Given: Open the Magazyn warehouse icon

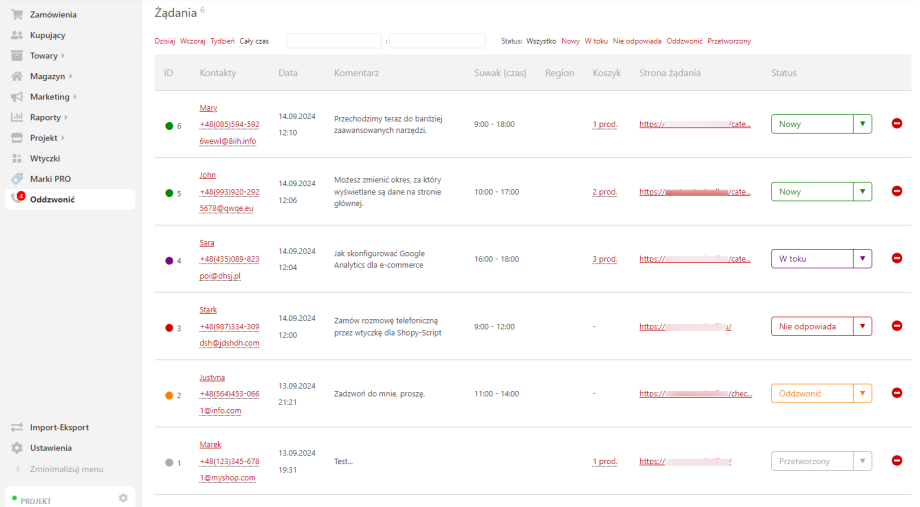Looking at the screenshot, I should [17, 76].
